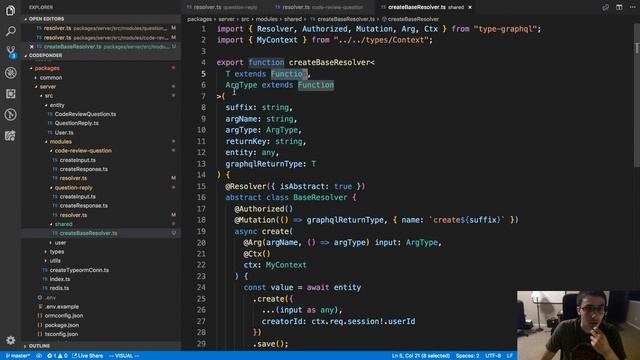Screen dimensions: 640x360
Task: Open the Debug view icon
Action: click(x=11, y=73)
